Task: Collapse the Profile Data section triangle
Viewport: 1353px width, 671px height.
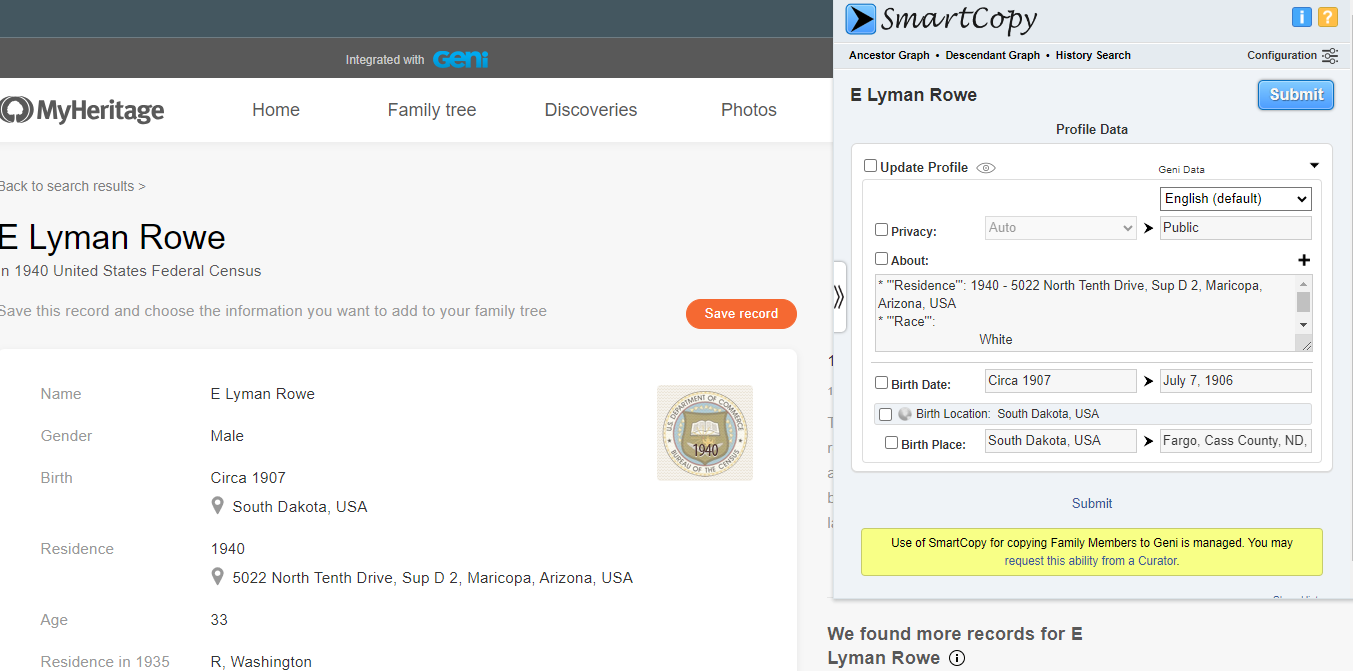Action: (1314, 166)
